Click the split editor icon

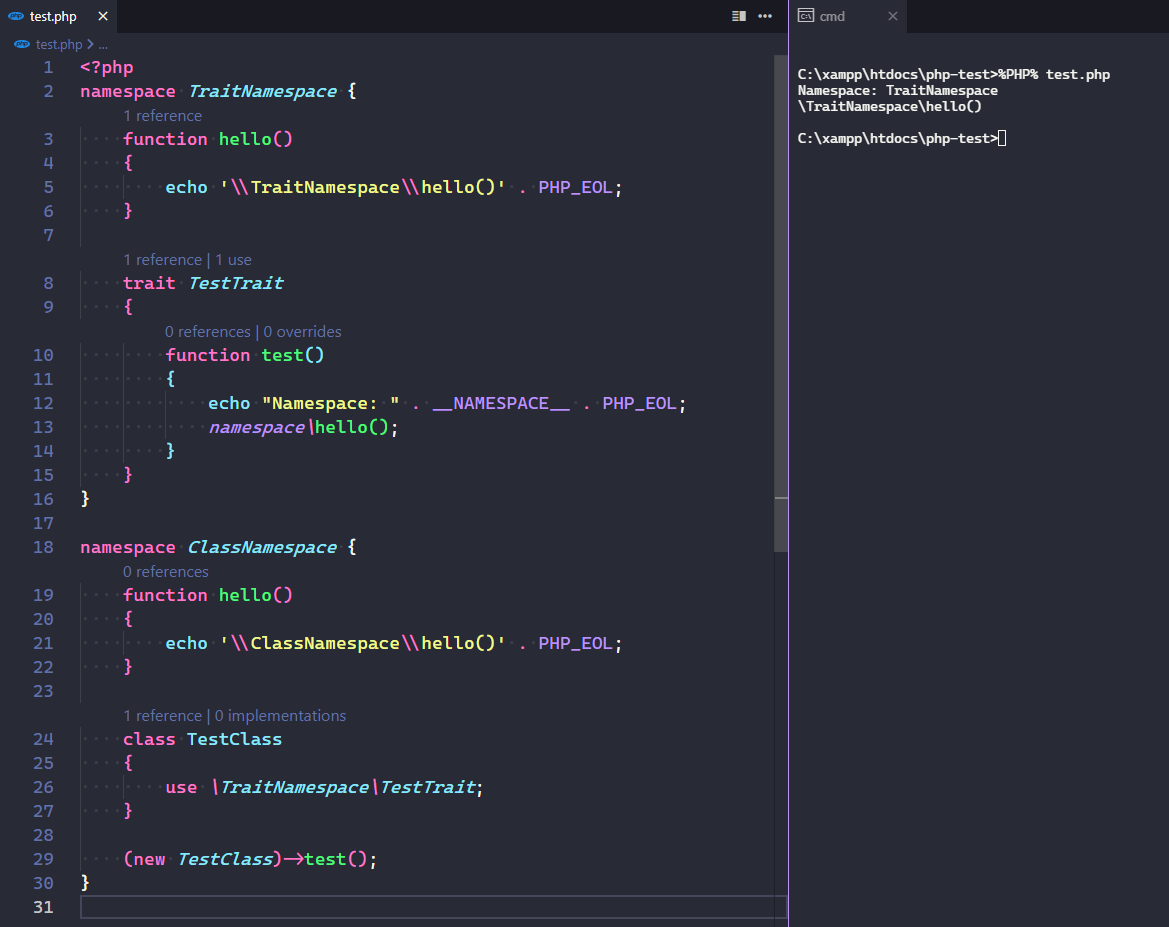click(x=739, y=16)
